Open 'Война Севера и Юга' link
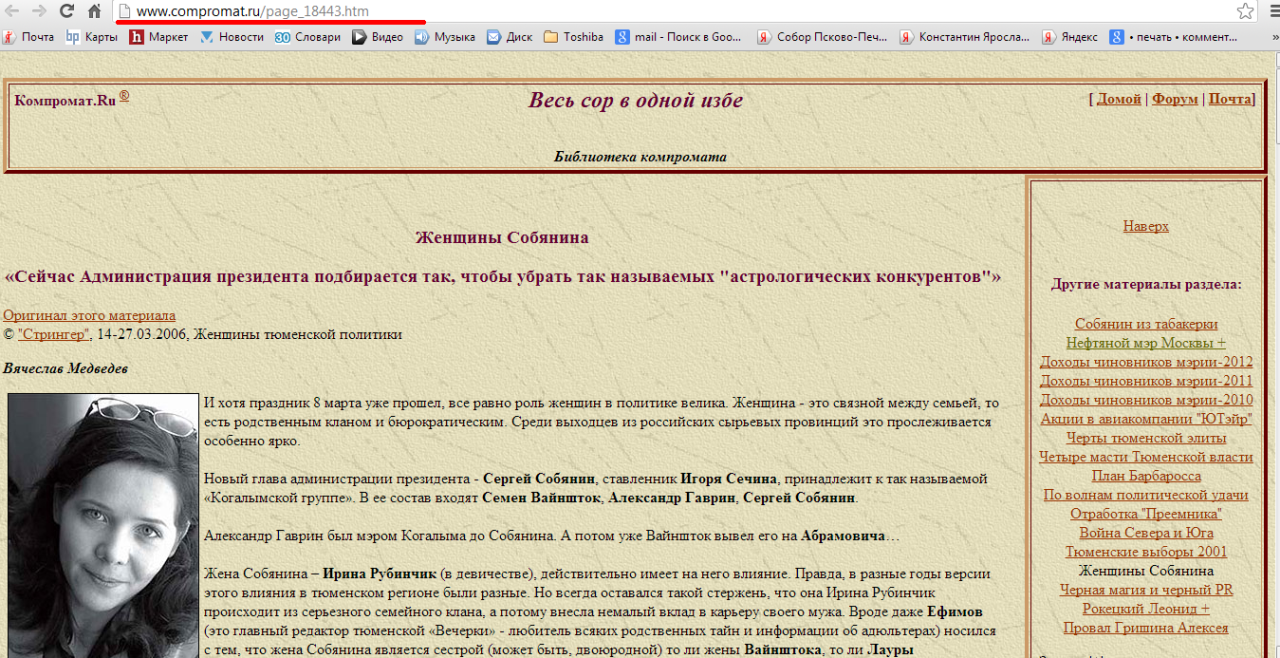 [x=1146, y=533]
